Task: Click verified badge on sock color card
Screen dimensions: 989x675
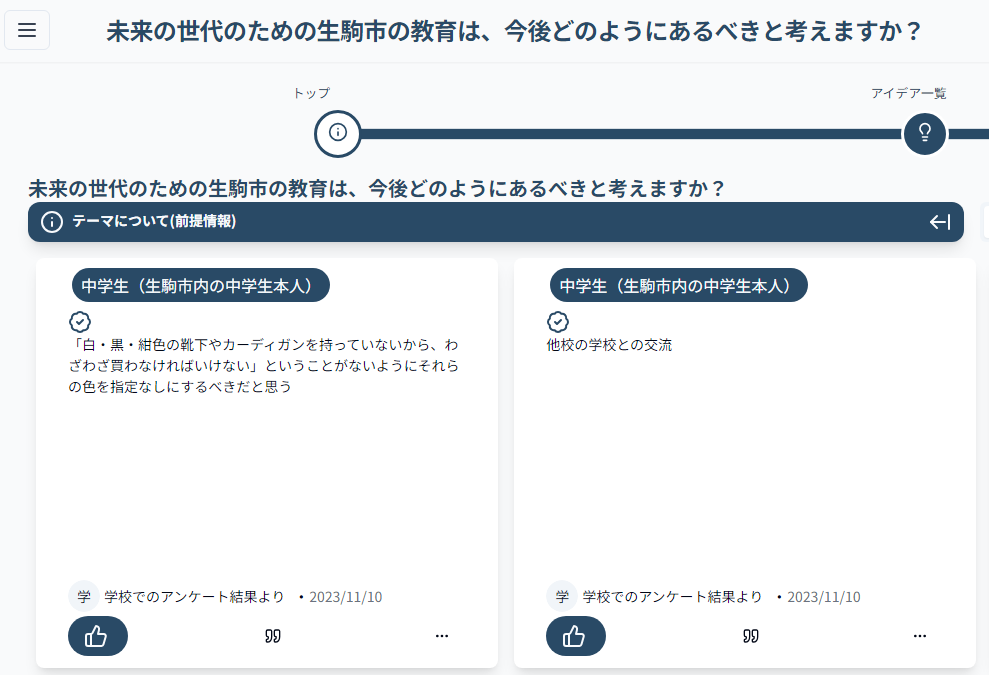Action: (x=79, y=322)
